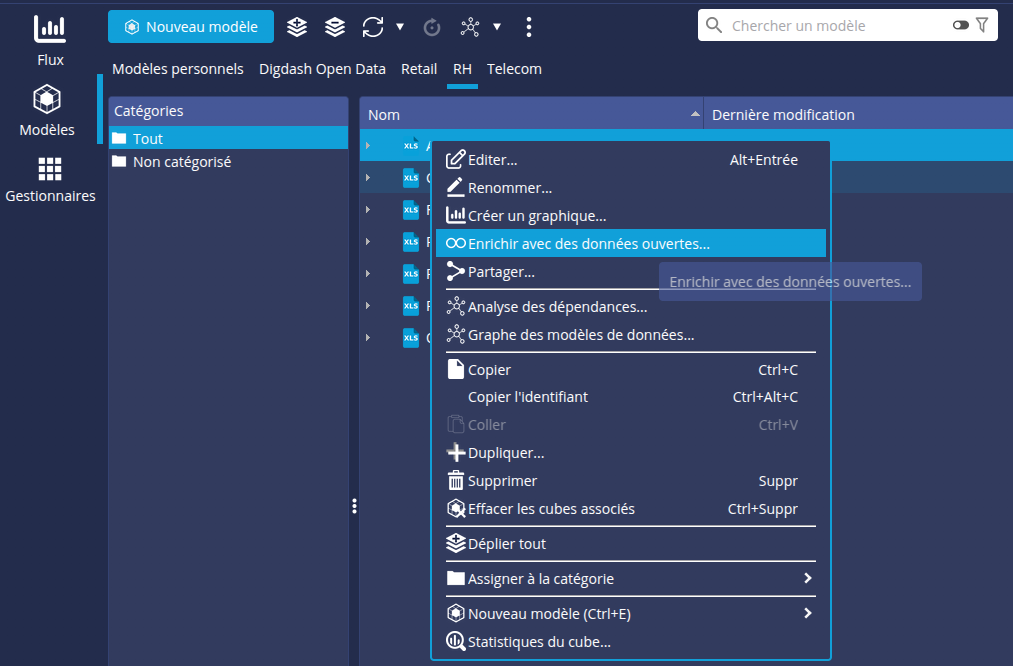The width and height of the screenshot is (1013, 666).
Task: Choose Créer un graphique from context menu
Action: (x=536, y=215)
